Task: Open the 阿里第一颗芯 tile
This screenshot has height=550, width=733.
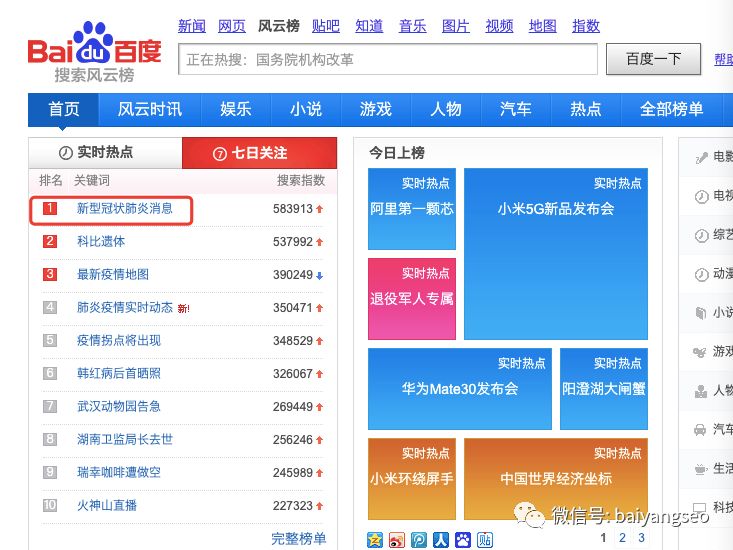Action: tap(412, 209)
